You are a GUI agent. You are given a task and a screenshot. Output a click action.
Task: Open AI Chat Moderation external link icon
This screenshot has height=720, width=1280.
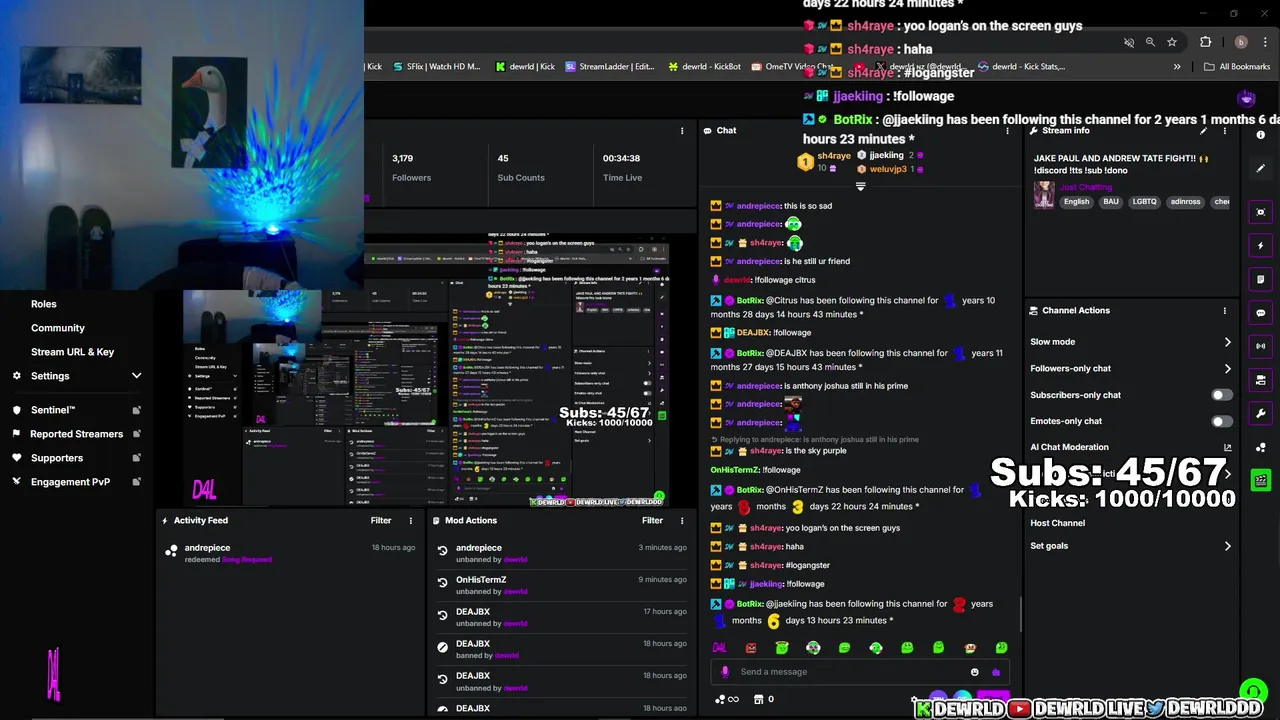[x=1228, y=447]
